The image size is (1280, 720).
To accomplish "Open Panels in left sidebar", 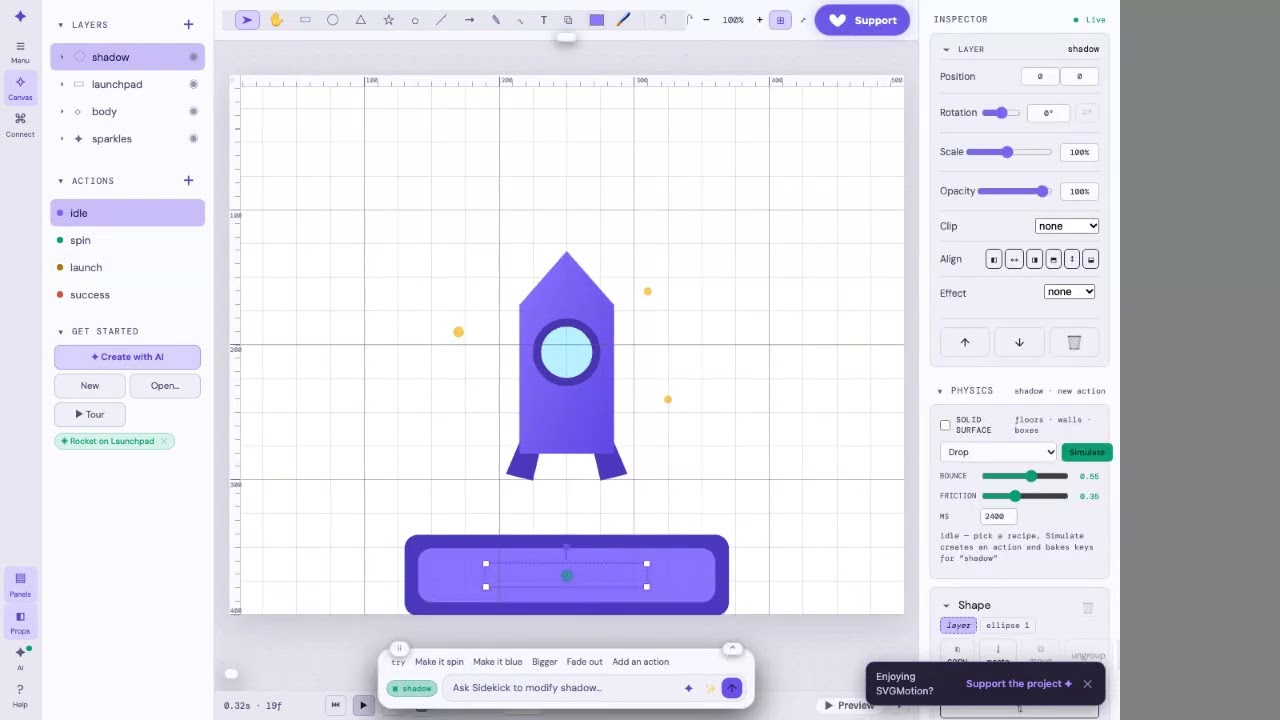I will [20, 585].
